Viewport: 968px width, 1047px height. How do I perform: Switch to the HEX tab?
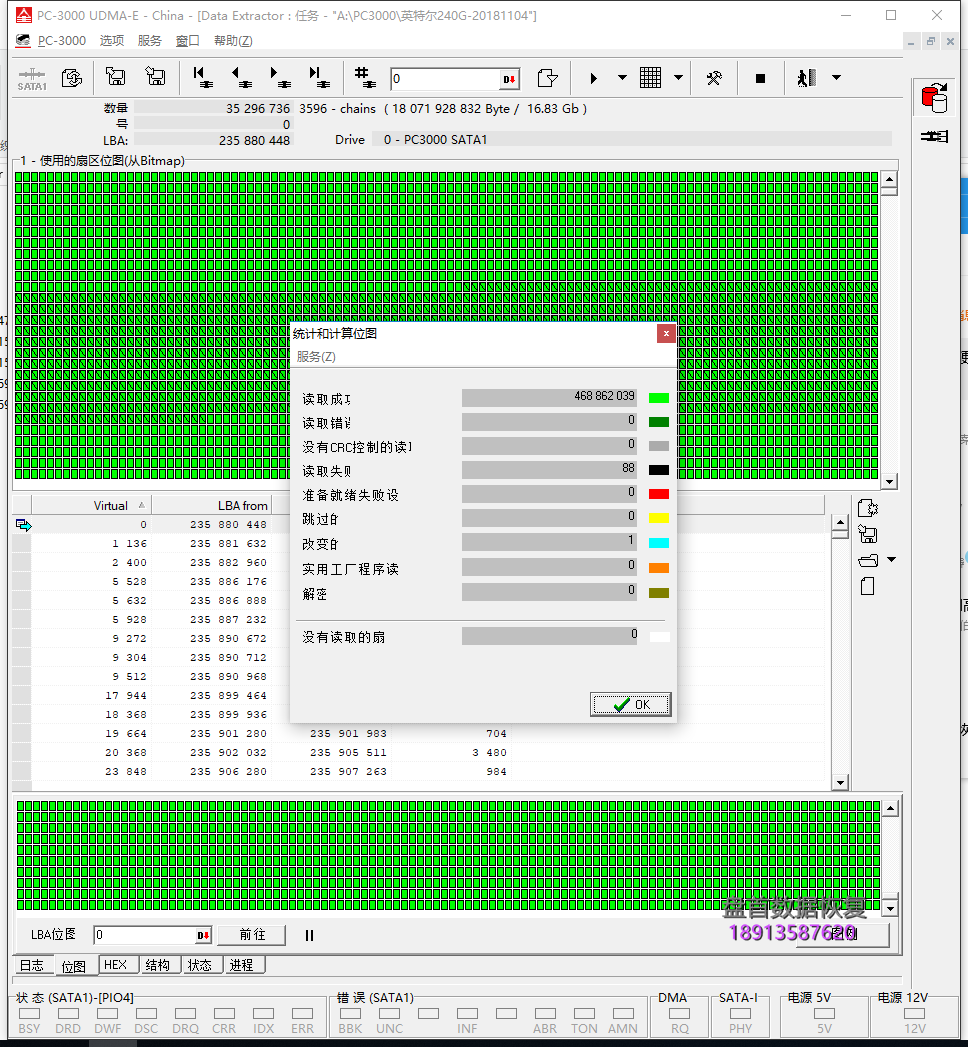(117, 964)
